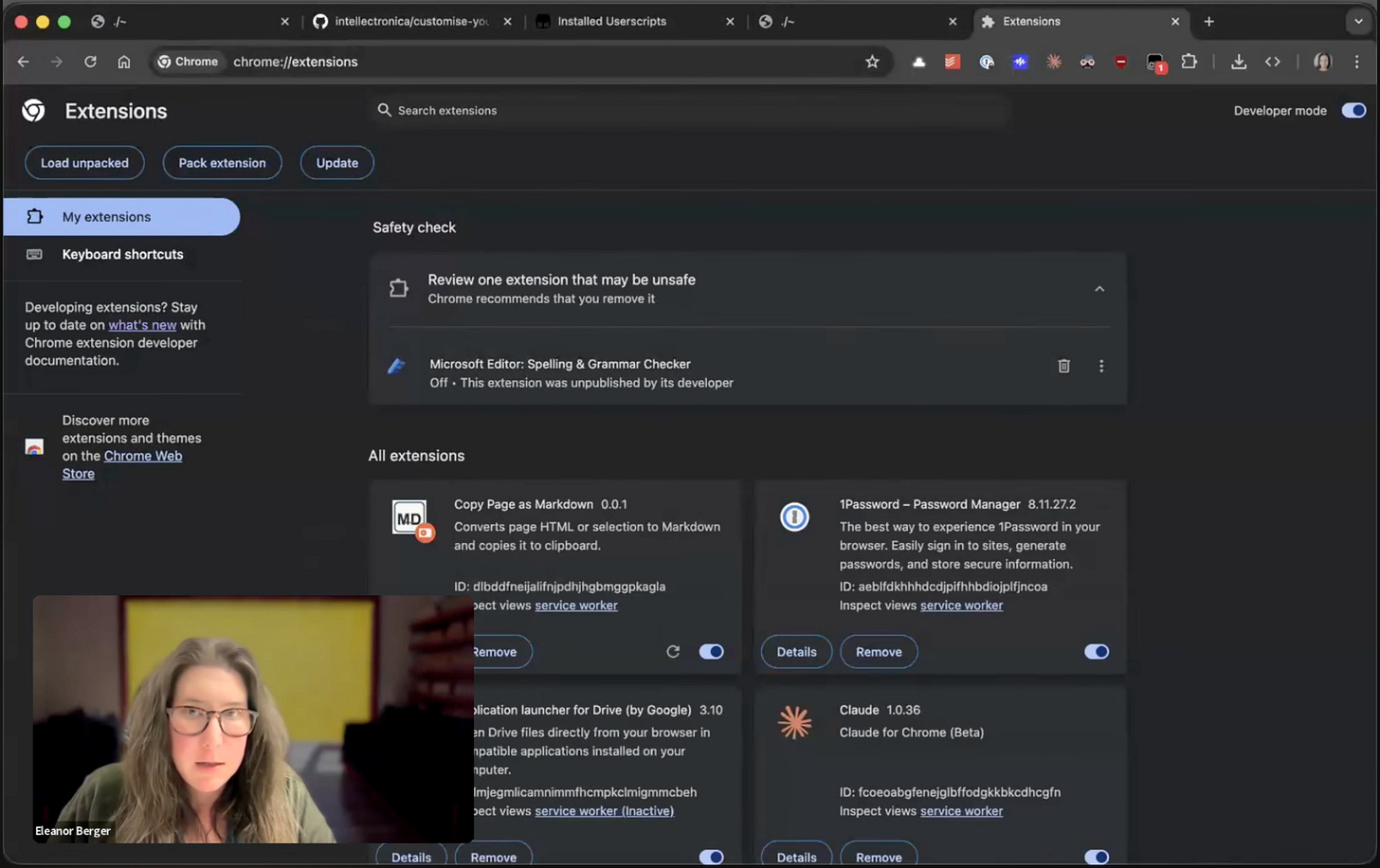Click the Copy Page as Markdown MD icon

click(412, 519)
